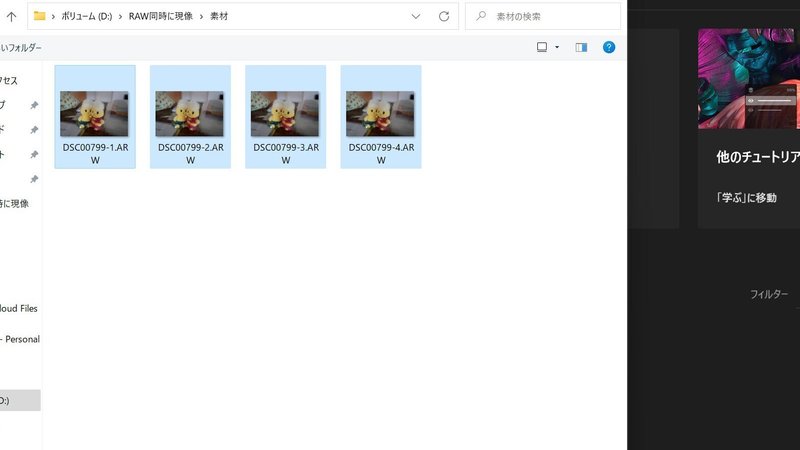Select thumbnail of DSC00799-2.ARW
Image resolution: width=800 pixels, height=450 pixels.
(189, 114)
